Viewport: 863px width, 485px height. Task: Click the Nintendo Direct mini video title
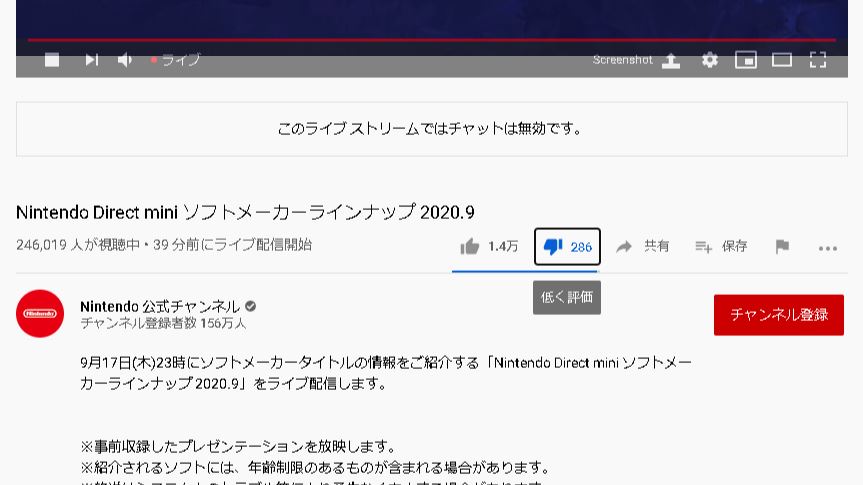[x=245, y=212]
